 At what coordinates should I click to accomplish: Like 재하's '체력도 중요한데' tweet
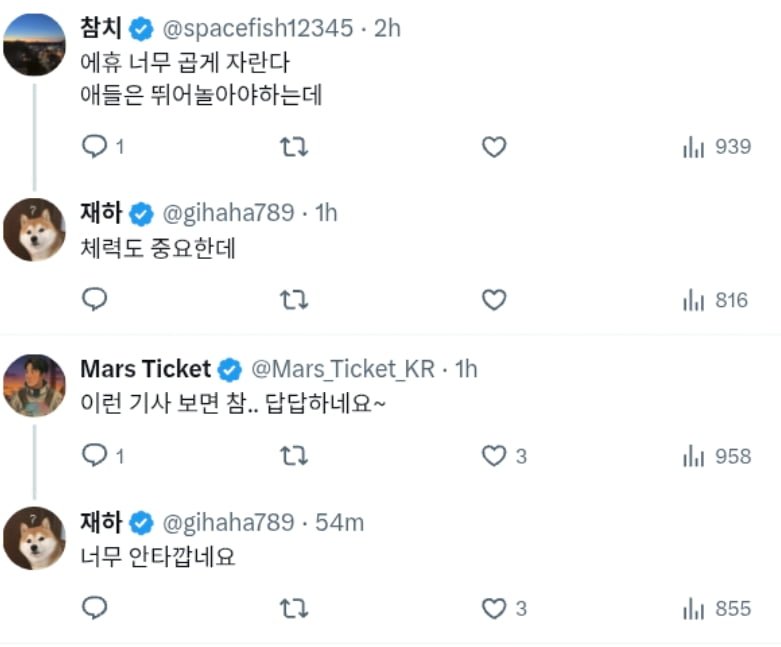coord(494,300)
